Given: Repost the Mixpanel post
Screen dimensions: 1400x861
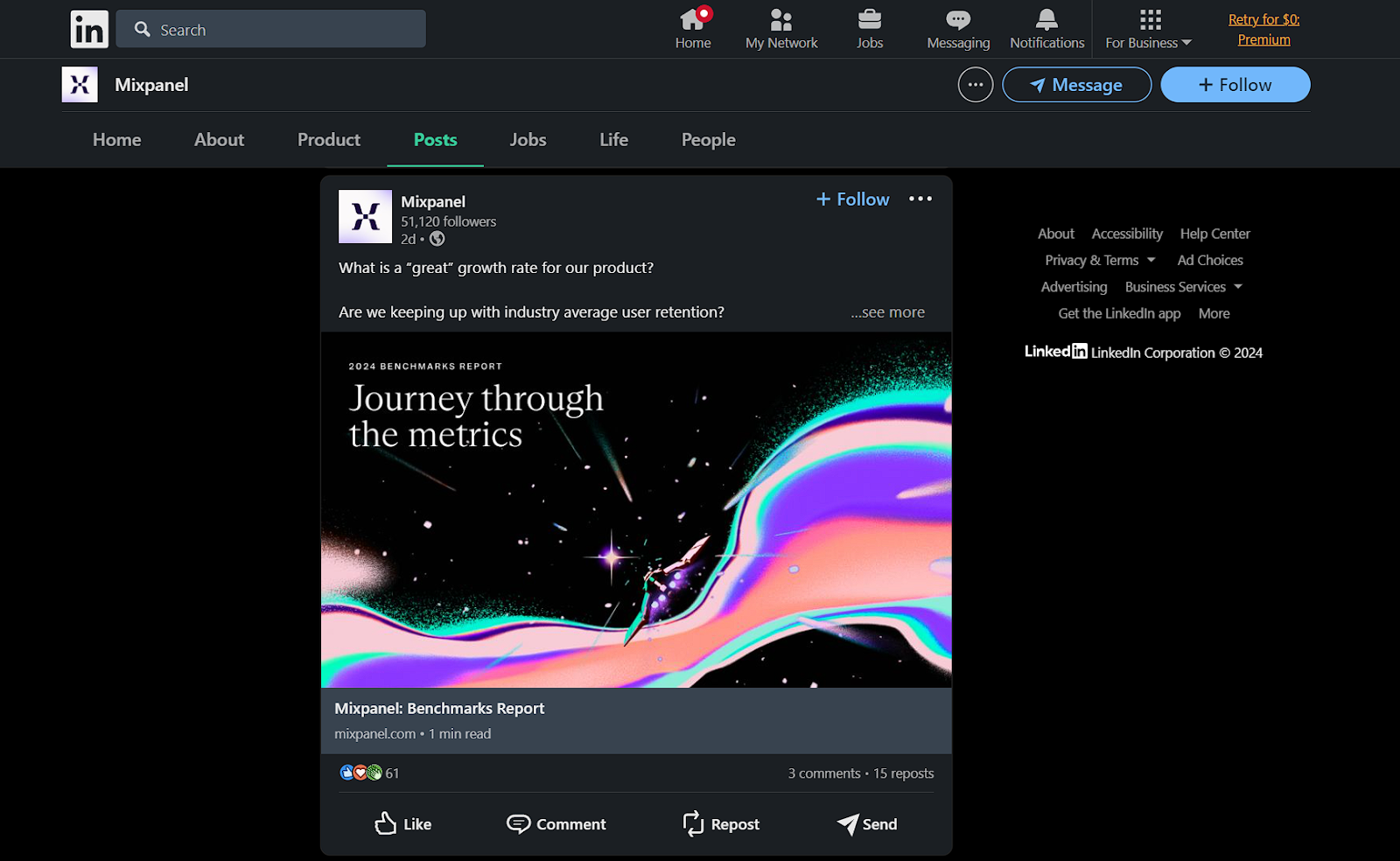Looking at the screenshot, I should [721, 824].
